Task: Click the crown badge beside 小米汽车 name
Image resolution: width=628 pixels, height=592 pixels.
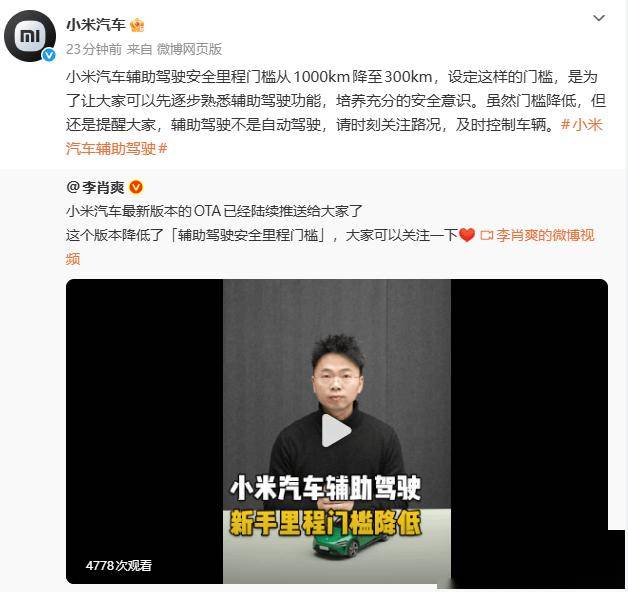Action: tap(137, 25)
